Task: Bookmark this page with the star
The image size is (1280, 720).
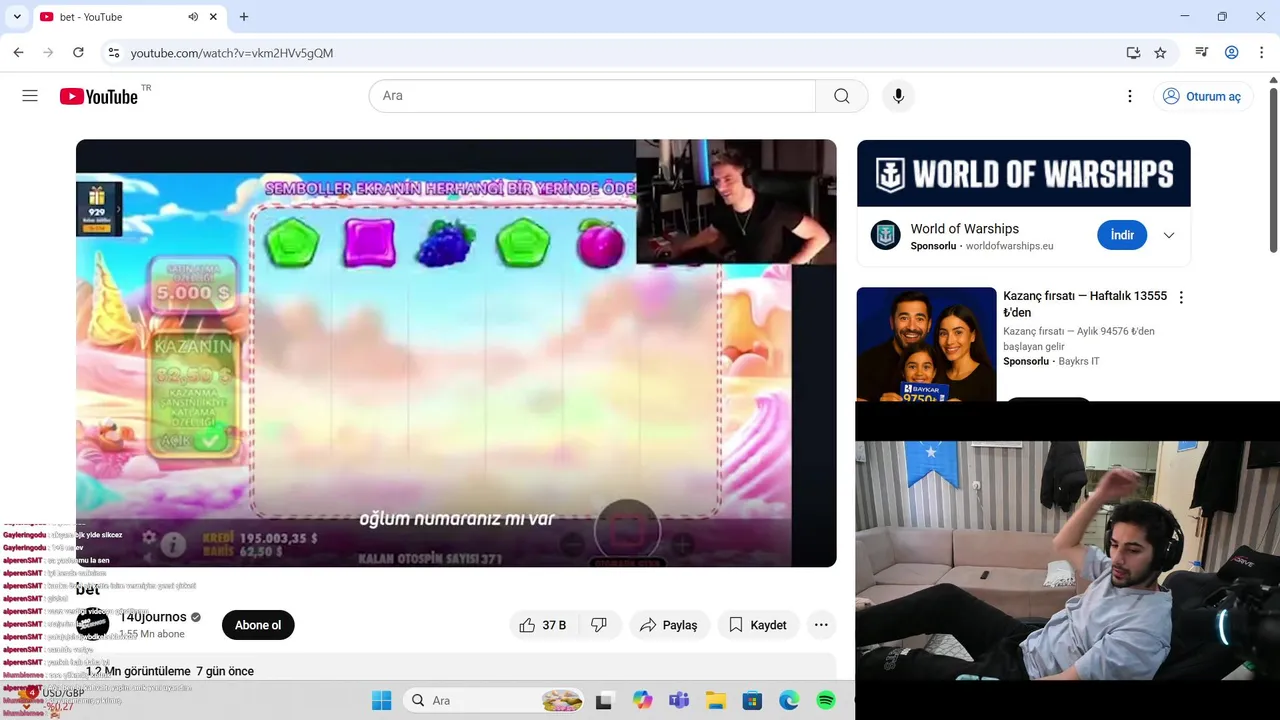Action: coord(1160,53)
